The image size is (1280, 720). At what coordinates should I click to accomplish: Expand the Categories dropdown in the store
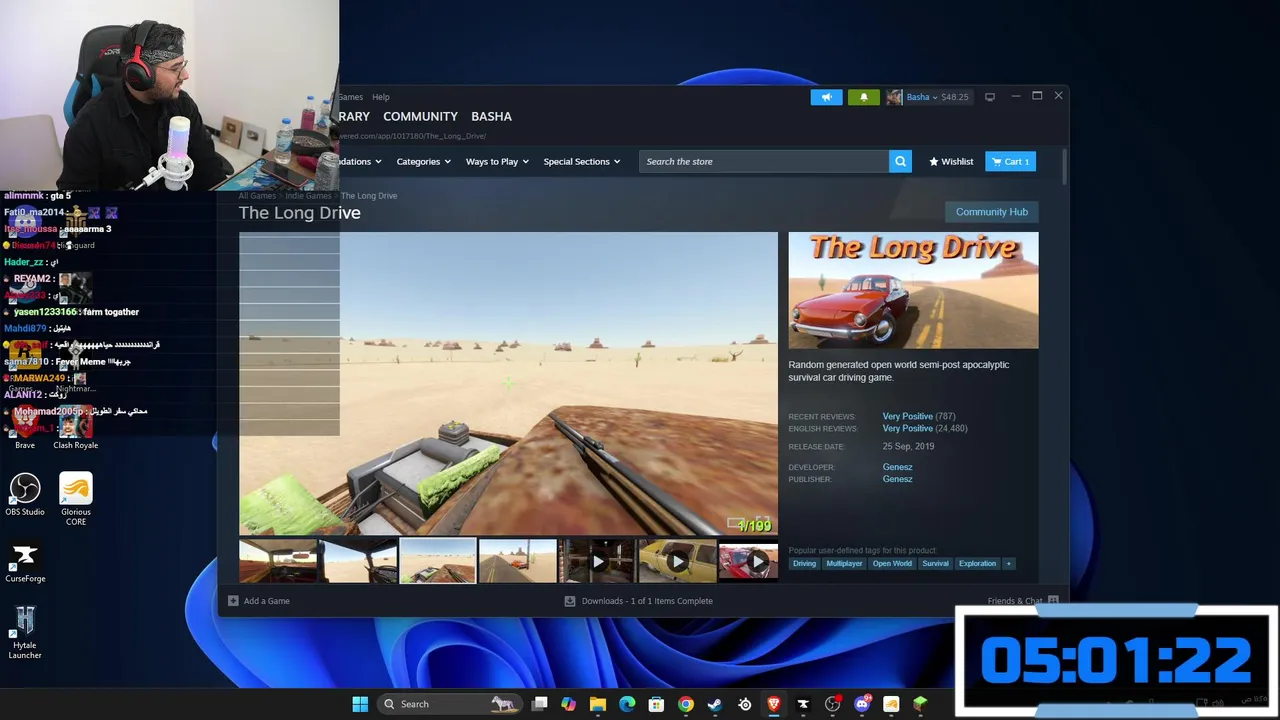[423, 161]
